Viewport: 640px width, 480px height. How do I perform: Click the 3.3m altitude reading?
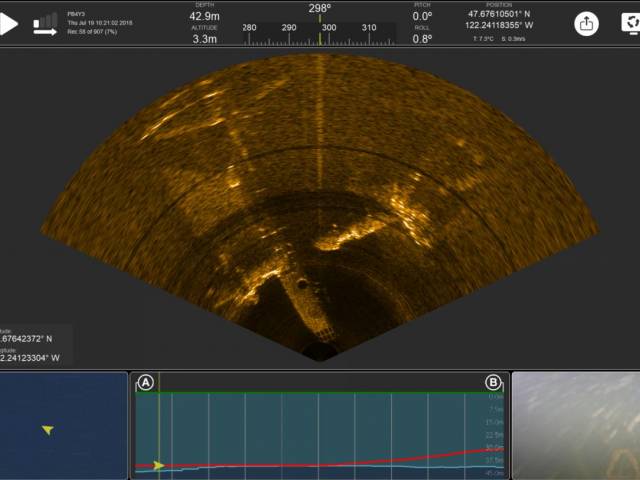tap(204, 39)
